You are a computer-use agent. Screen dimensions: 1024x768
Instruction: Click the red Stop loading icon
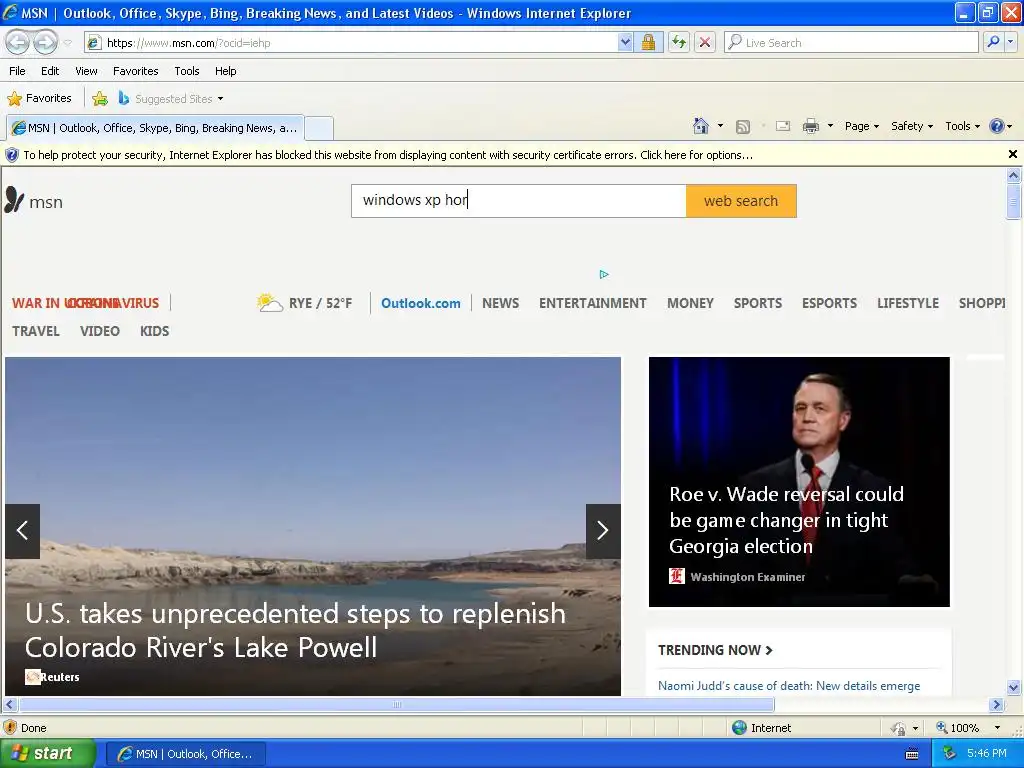705,43
